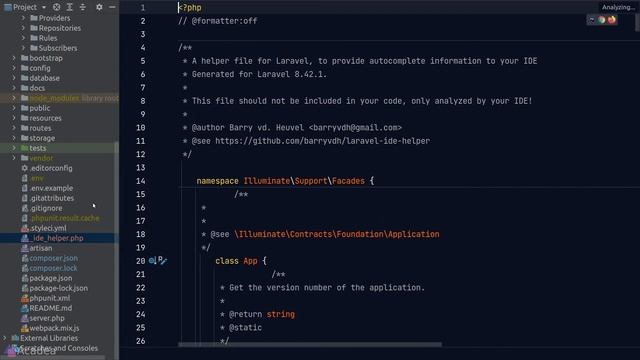Expand the Subscribers folder chevron
This screenshot has width=640, height=360.
click(x=23, y=48)
